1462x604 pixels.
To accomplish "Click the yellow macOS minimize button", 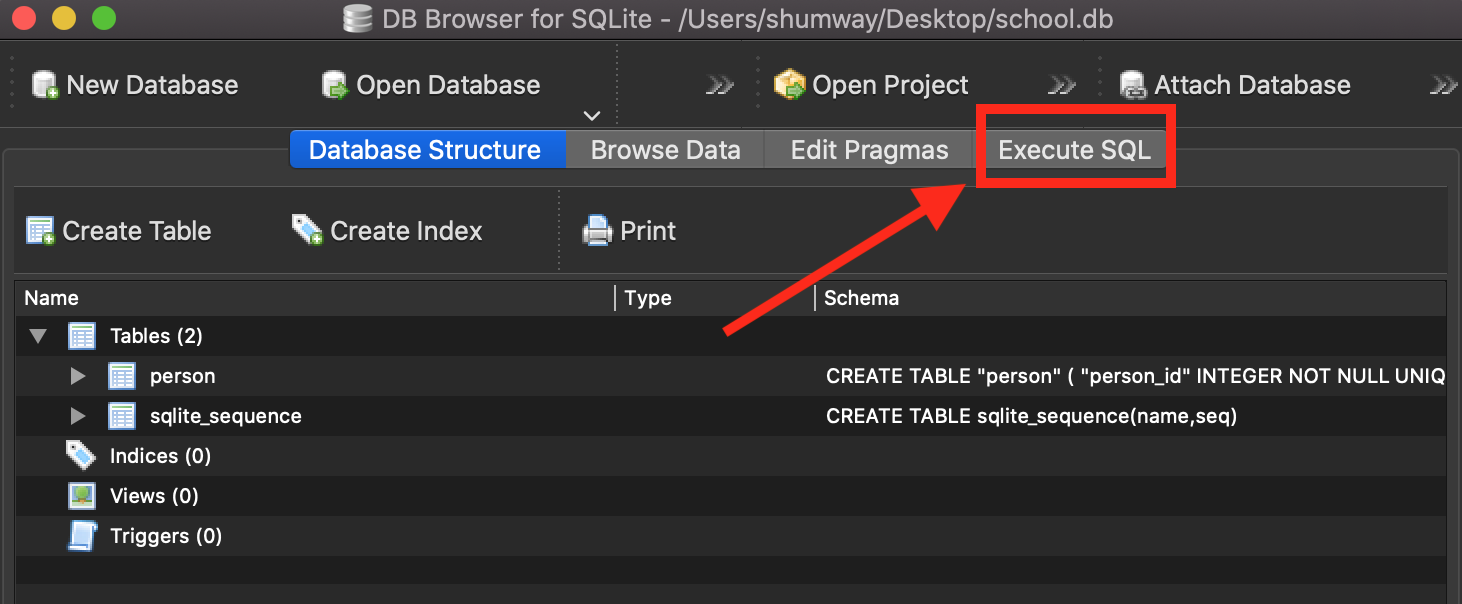I will (63, 18).
